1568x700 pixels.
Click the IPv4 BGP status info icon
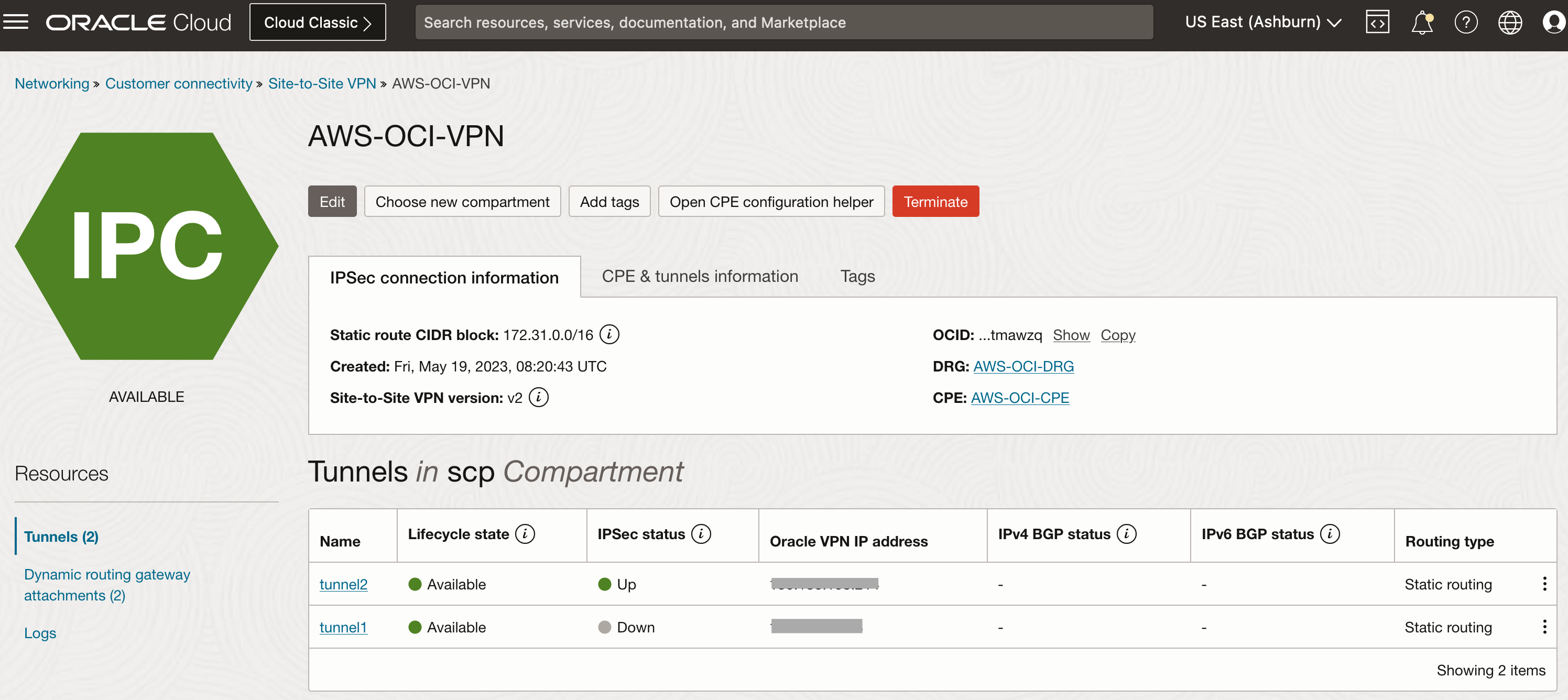pyautogui.click(x=1127, y=534)
